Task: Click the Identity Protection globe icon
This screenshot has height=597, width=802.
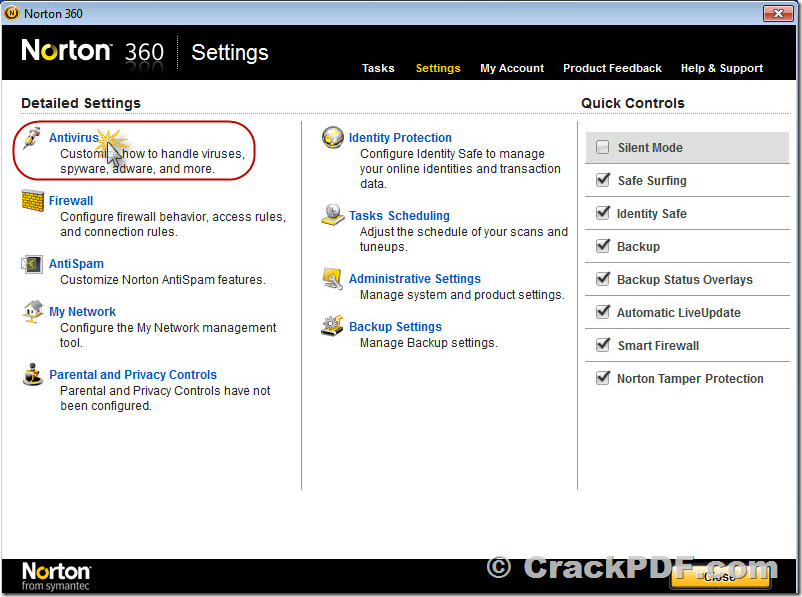Action: 332,138
